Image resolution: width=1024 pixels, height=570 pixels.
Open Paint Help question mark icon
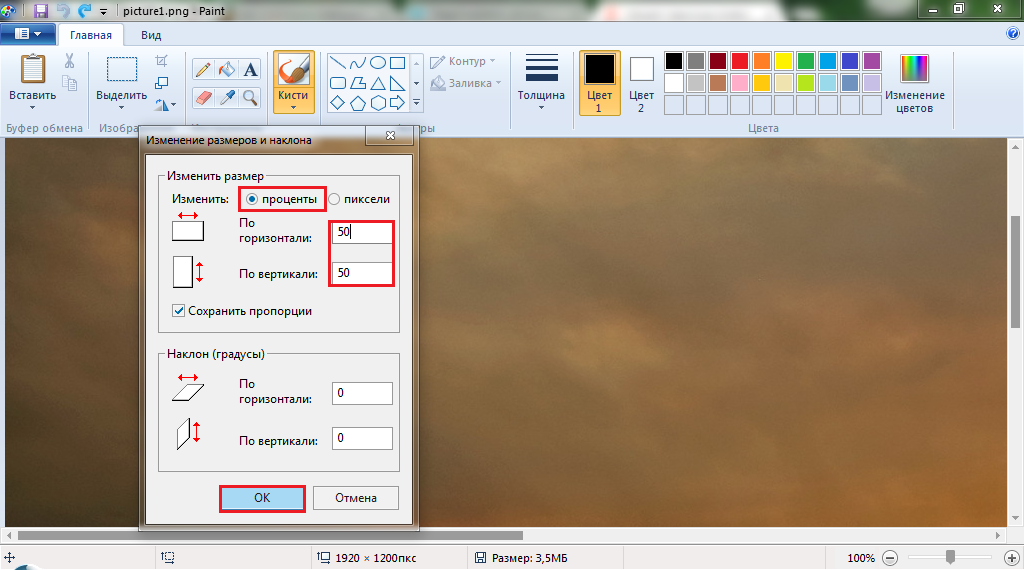click(x=1013, y=34)
